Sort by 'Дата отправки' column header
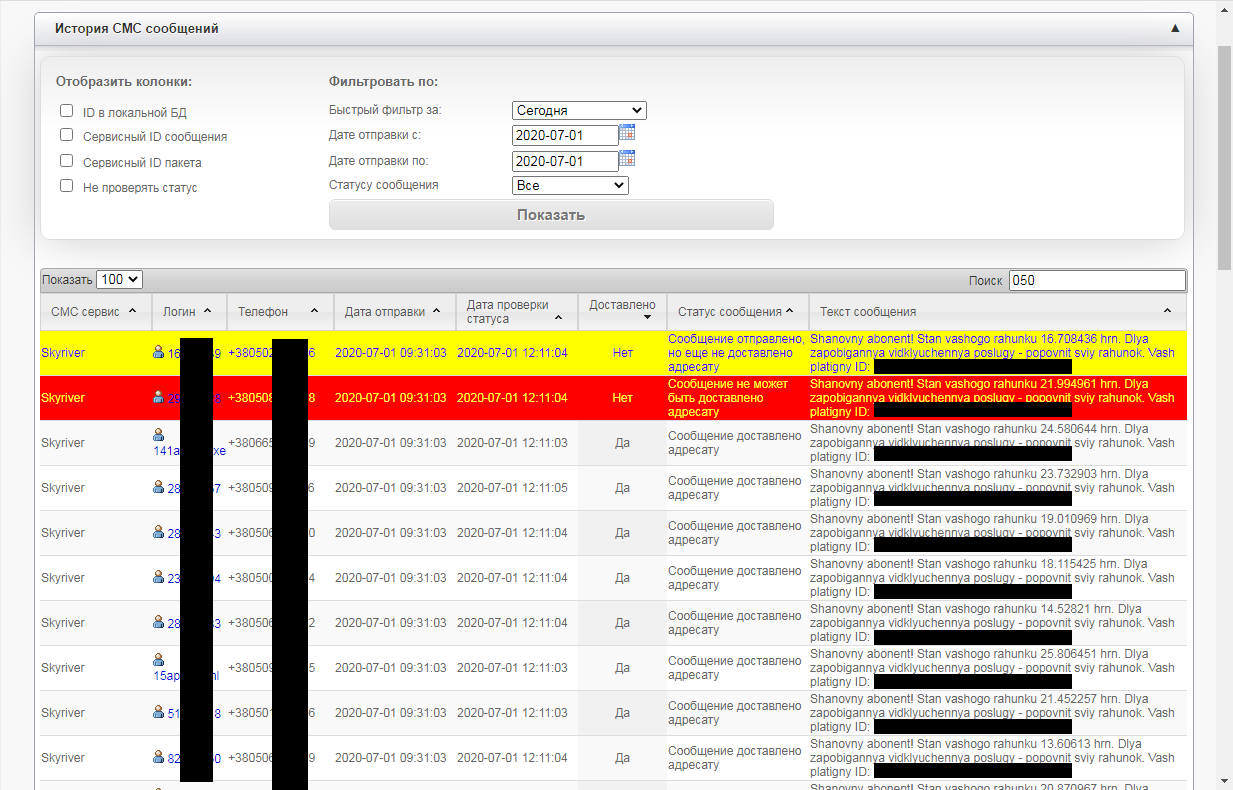 (393, 311)
